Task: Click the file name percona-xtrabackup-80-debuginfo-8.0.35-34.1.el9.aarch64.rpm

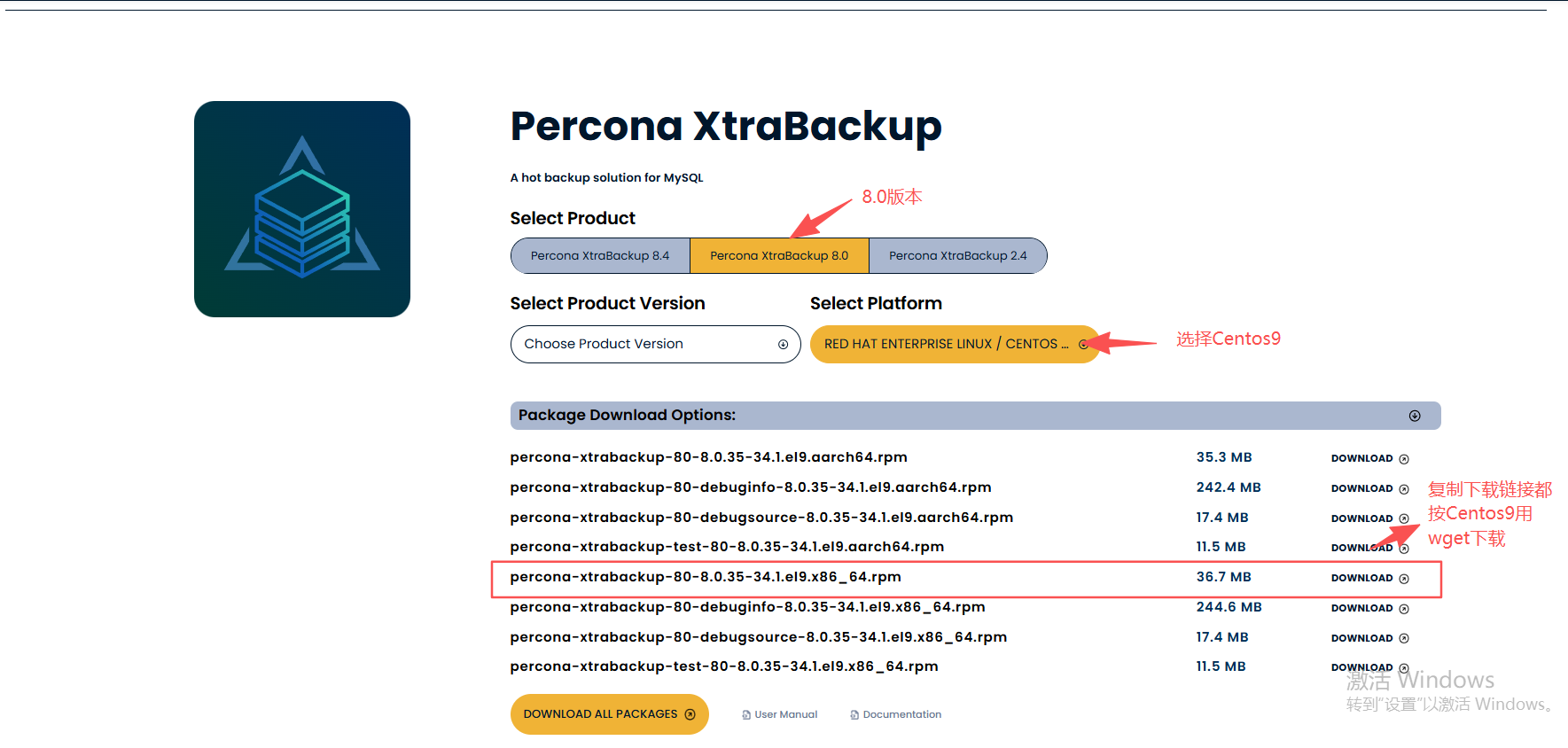Action: [x=751, y=487]
